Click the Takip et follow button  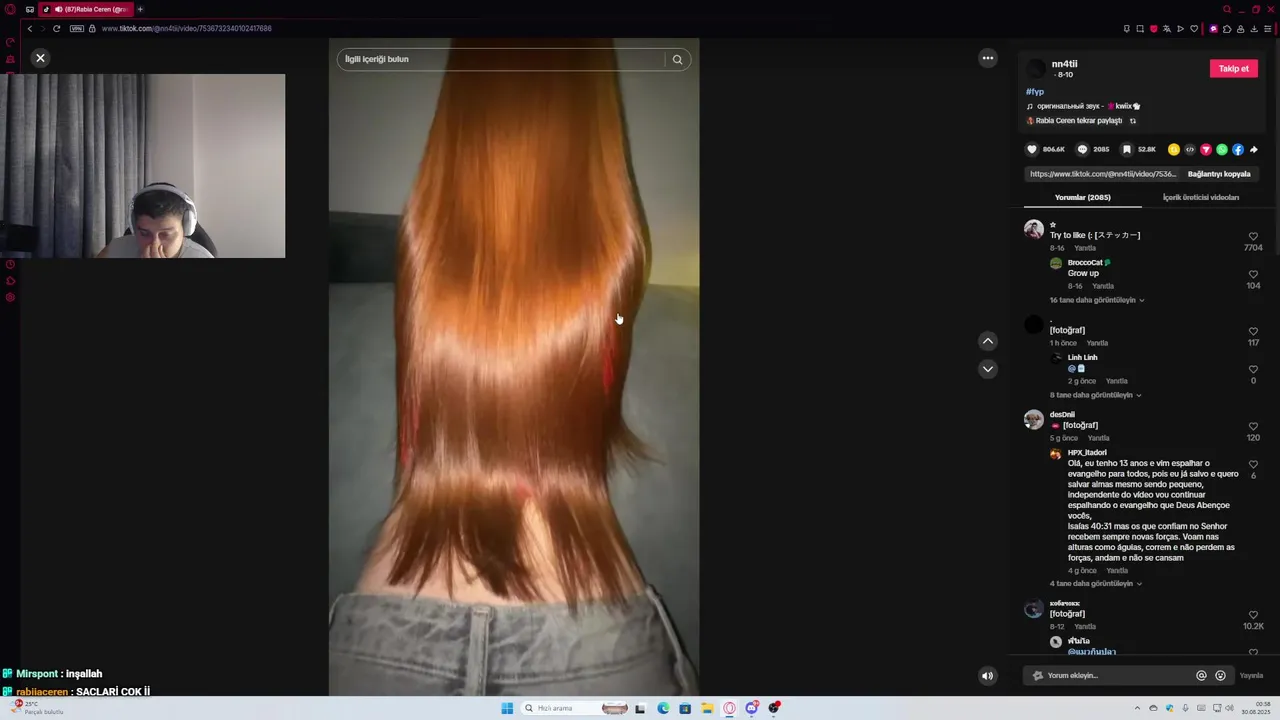click(x=1234, y=69)
